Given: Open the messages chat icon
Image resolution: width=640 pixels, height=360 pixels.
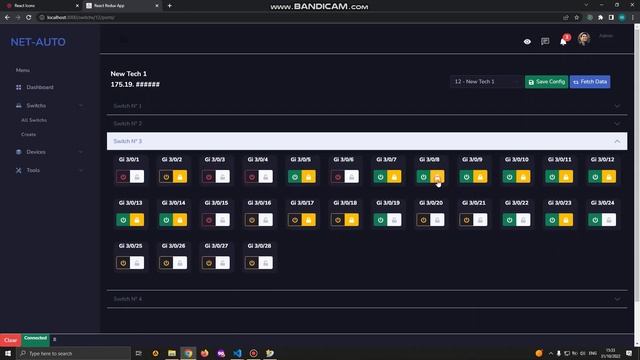Looking at the screenshot, I should [x=545, y=42].
